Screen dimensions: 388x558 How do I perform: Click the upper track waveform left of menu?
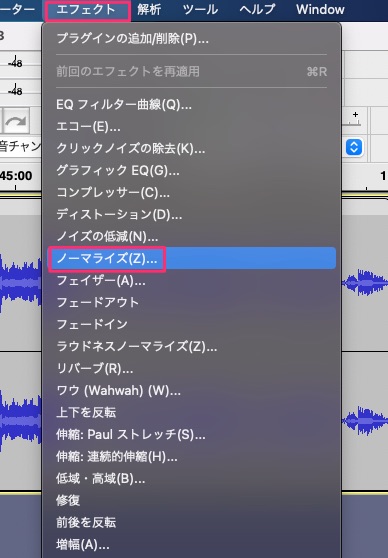[x=21, y=281]
